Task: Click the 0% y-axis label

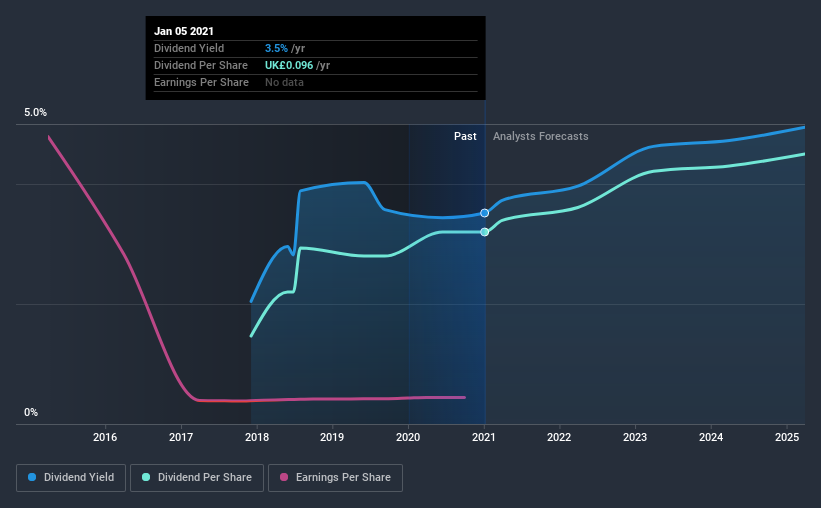Action: point(31,413)
